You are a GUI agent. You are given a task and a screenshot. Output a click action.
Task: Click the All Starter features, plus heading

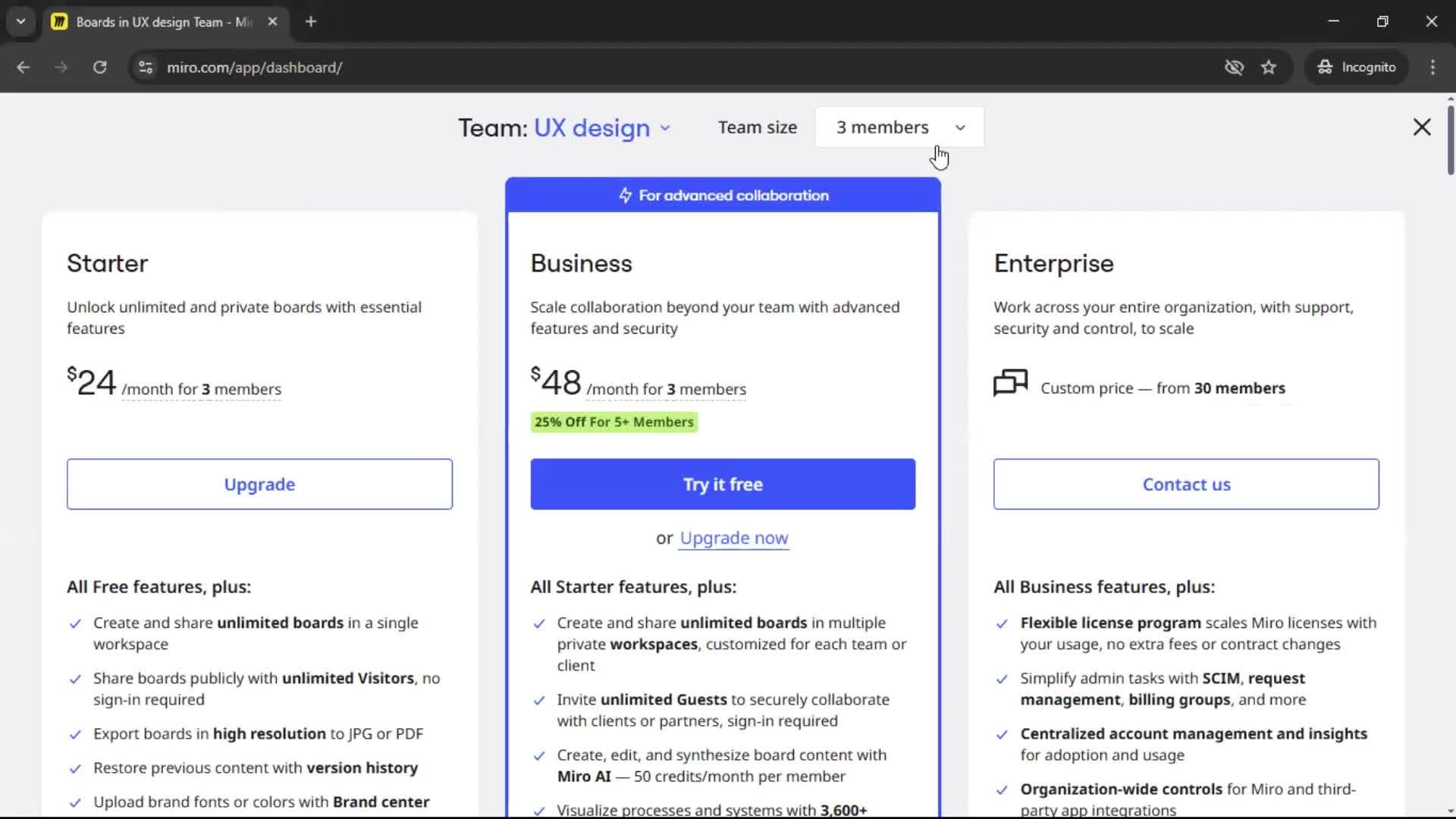coord(633,587)
